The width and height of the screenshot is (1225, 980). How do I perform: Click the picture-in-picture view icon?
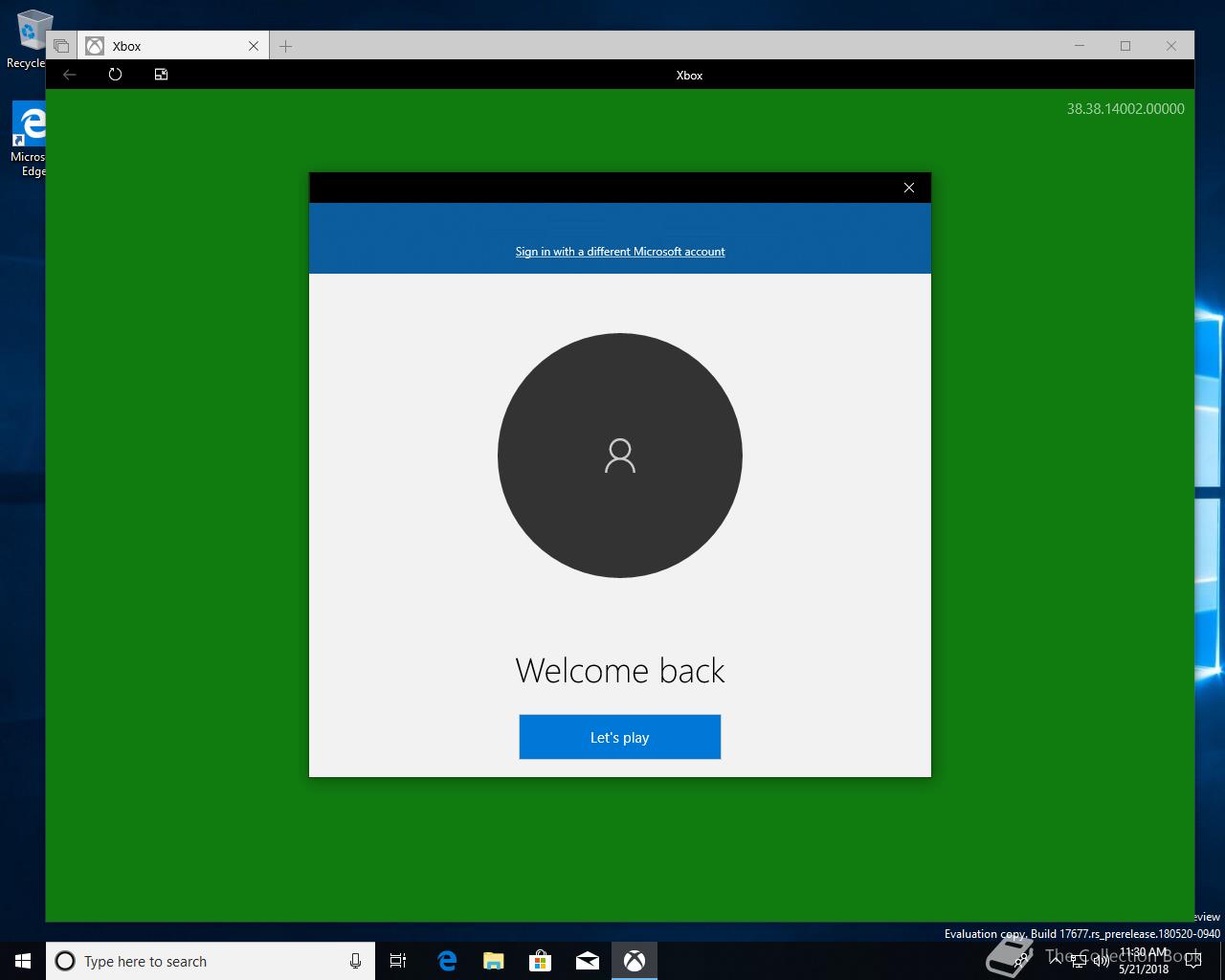pos(161,75)
